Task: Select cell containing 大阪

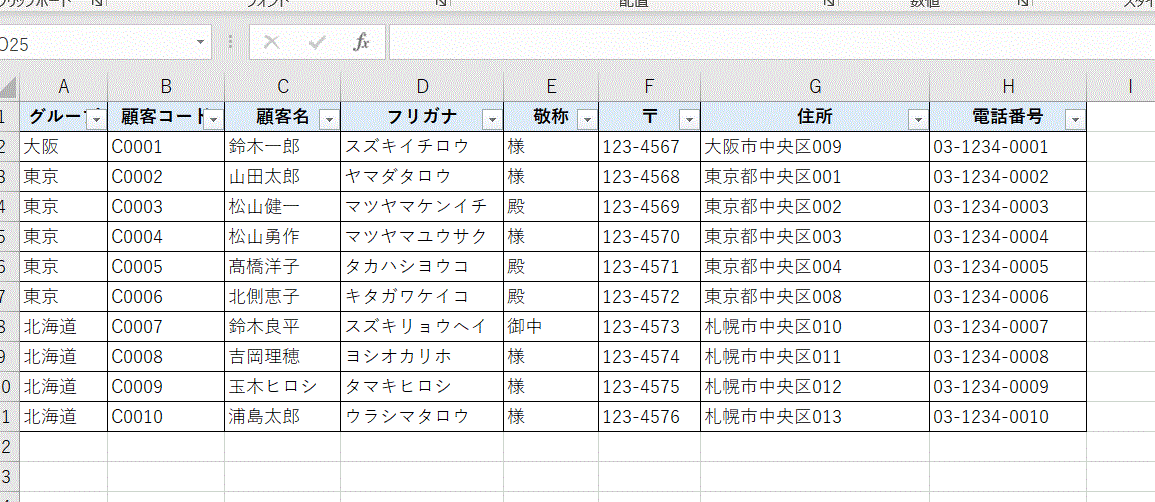Action: 63,146
